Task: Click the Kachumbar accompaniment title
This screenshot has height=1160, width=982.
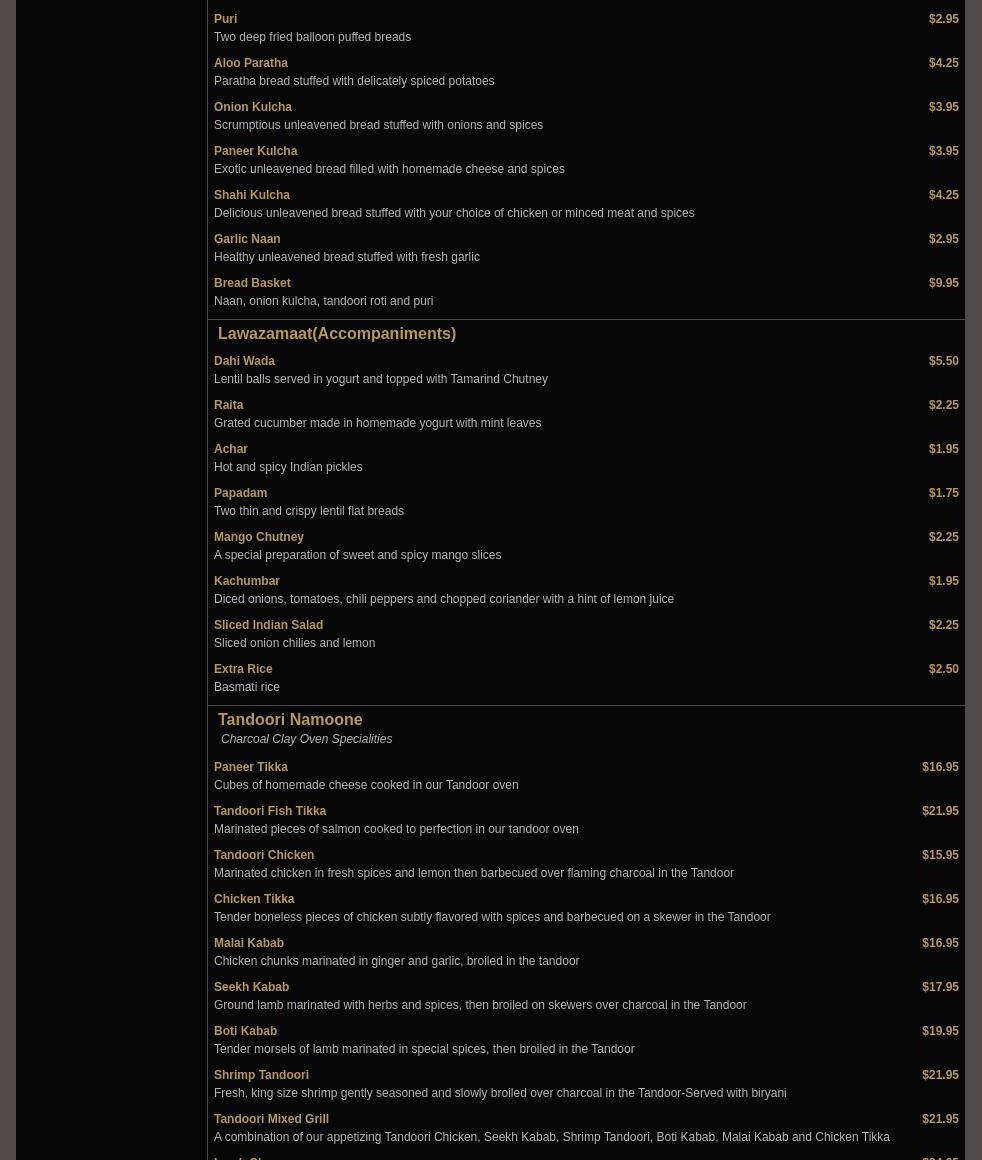Action: point(246,581)
